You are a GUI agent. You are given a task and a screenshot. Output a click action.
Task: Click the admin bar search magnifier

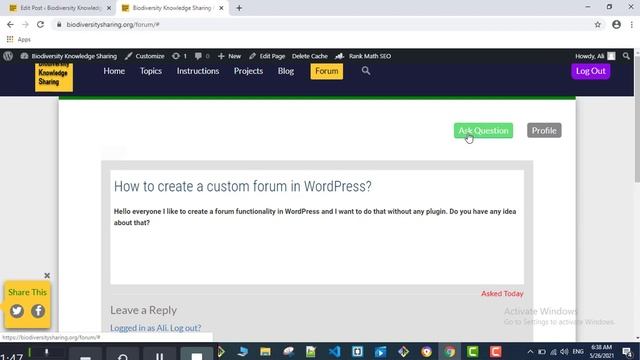(626, 56)
